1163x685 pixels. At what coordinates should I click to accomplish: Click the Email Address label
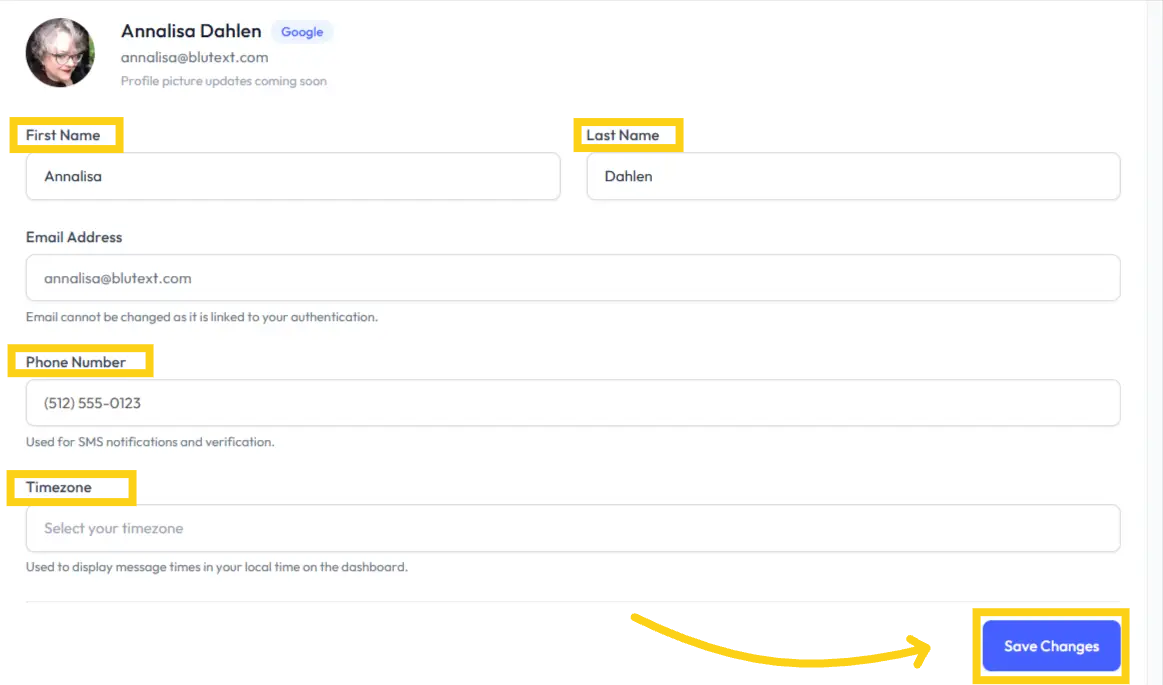tap(74, 237)
